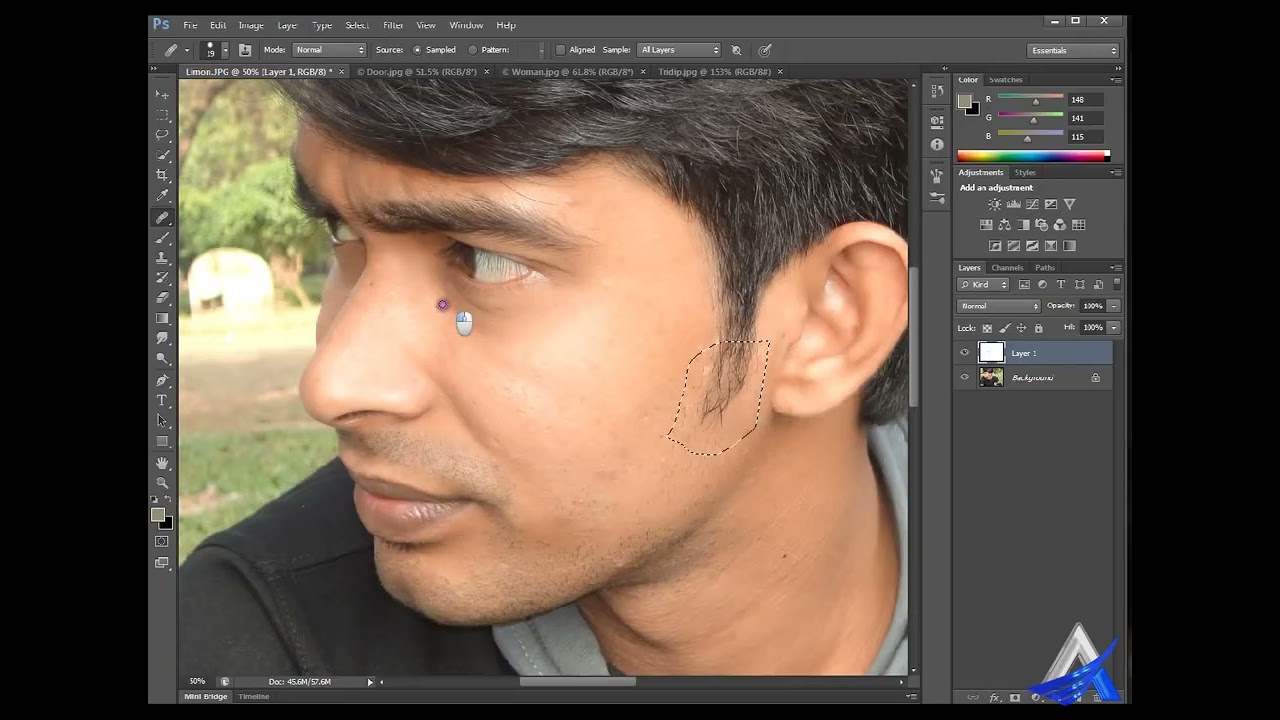Toggle pixel layer filter in Layers
This screenshot has width=1280, height=720.
1024,285
